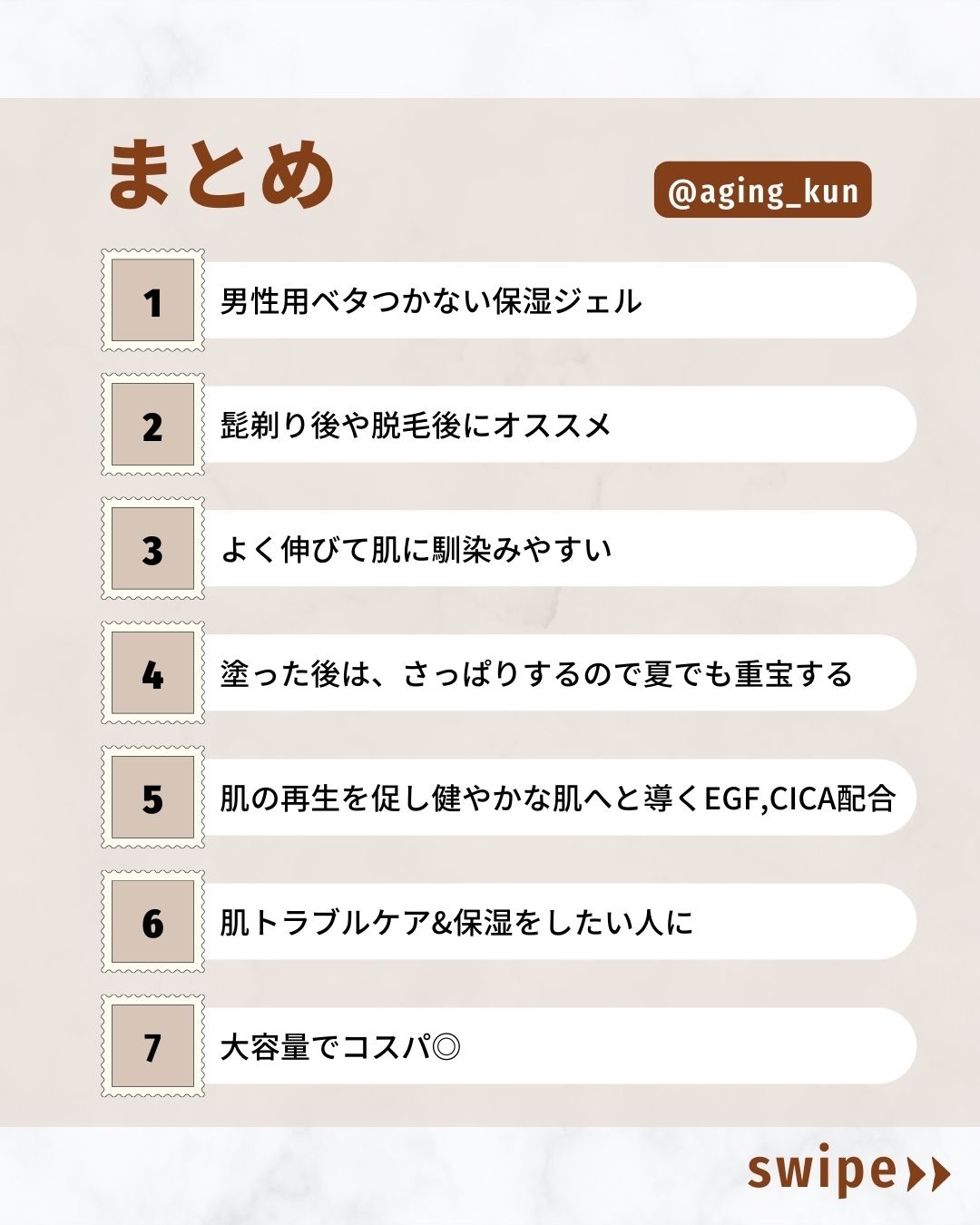Click the double arrow beside swipe

928,1173
